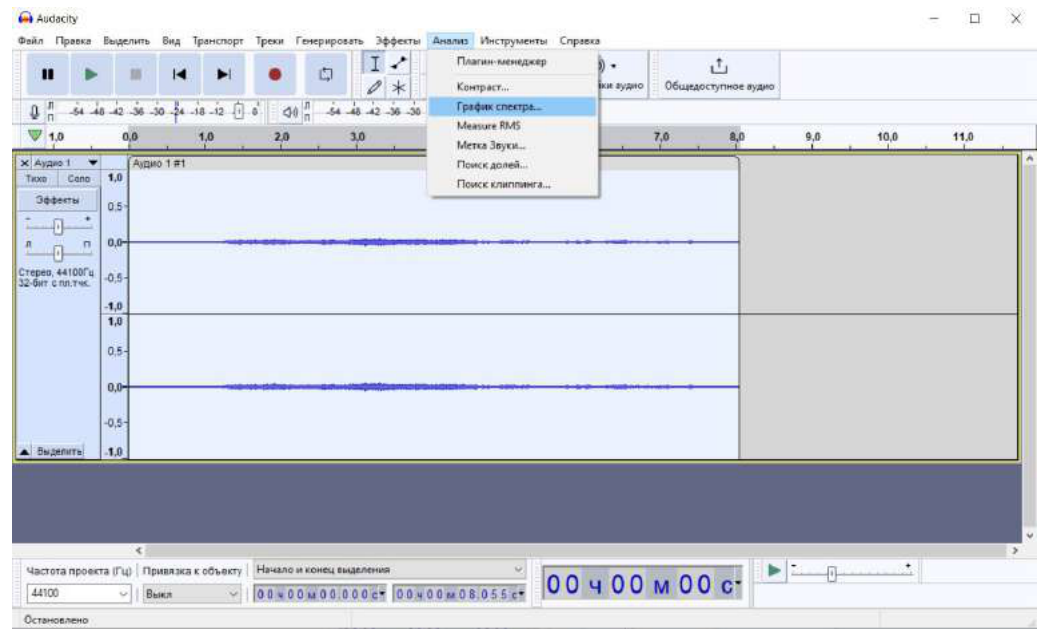This screenshot has height=640, width=1046.
Task: Choose График спектра from Анализ menu
Action: click(x=512, y=106)
